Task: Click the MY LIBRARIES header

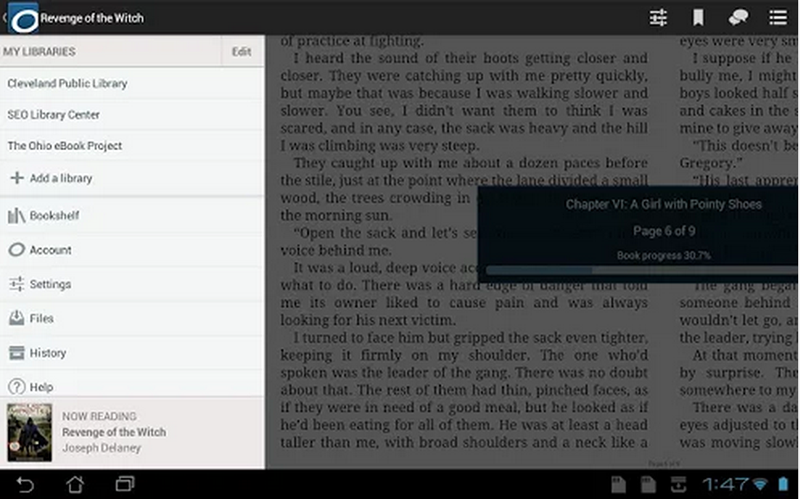Action: coord(39,52)
